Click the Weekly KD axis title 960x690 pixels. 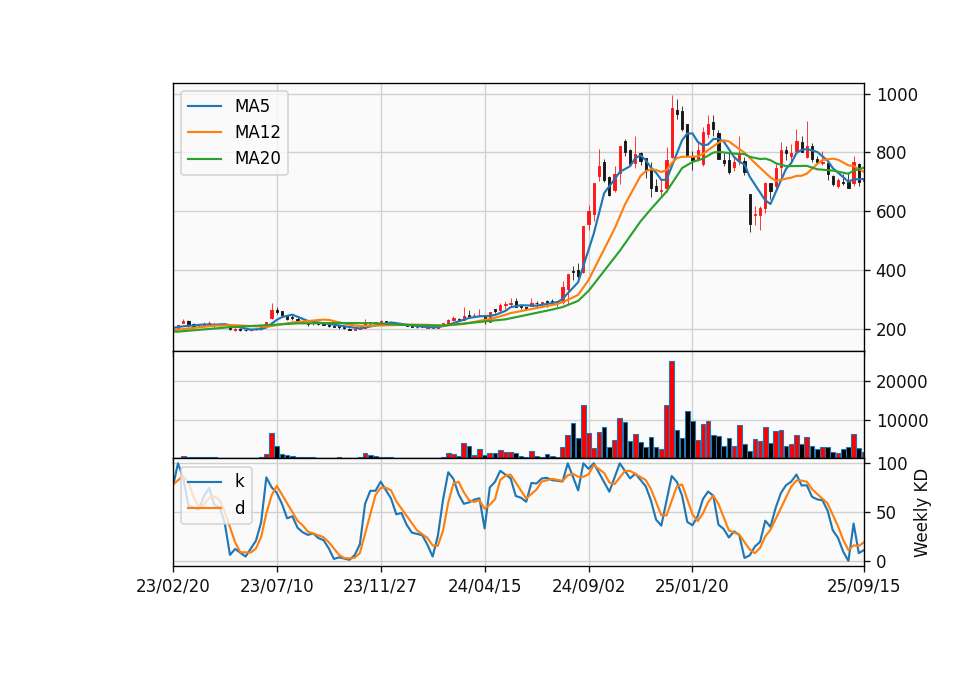click(x=921, y=513)
